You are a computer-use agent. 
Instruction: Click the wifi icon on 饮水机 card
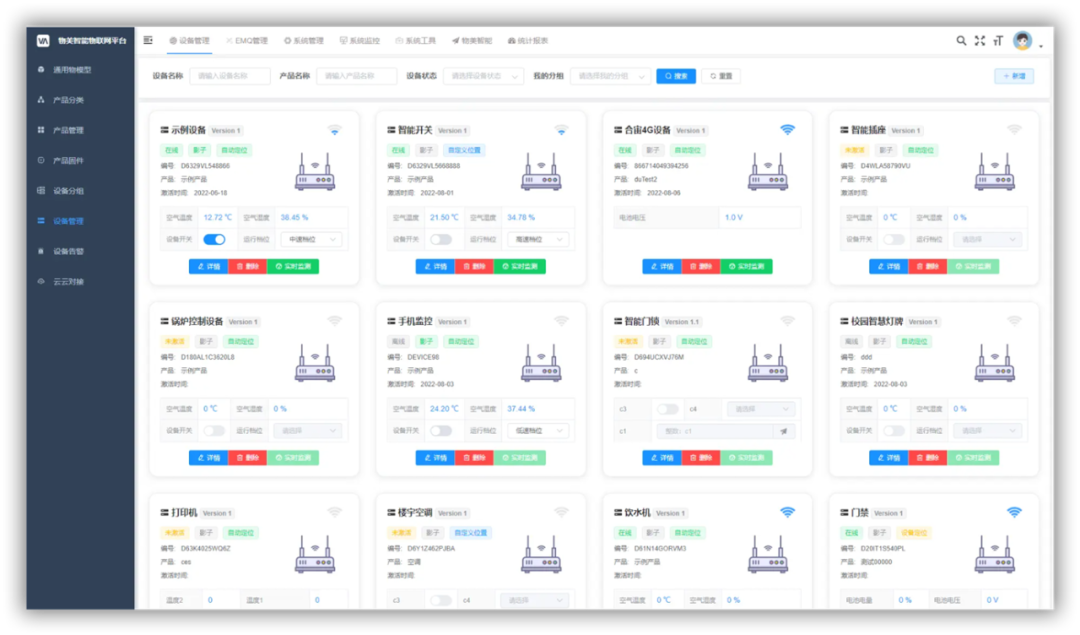[x=787, y=512]
